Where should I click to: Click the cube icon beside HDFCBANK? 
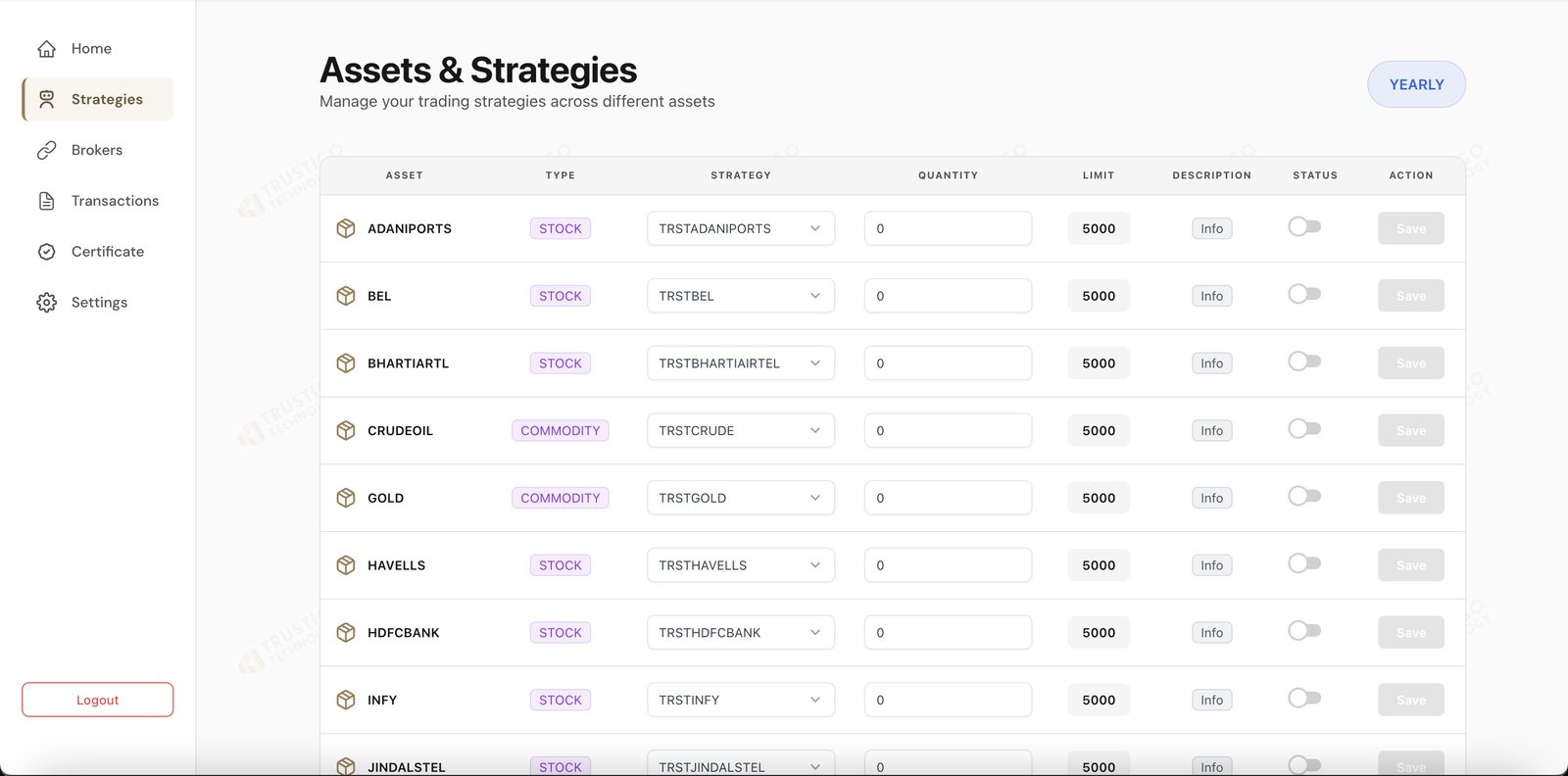pos(346,633)
